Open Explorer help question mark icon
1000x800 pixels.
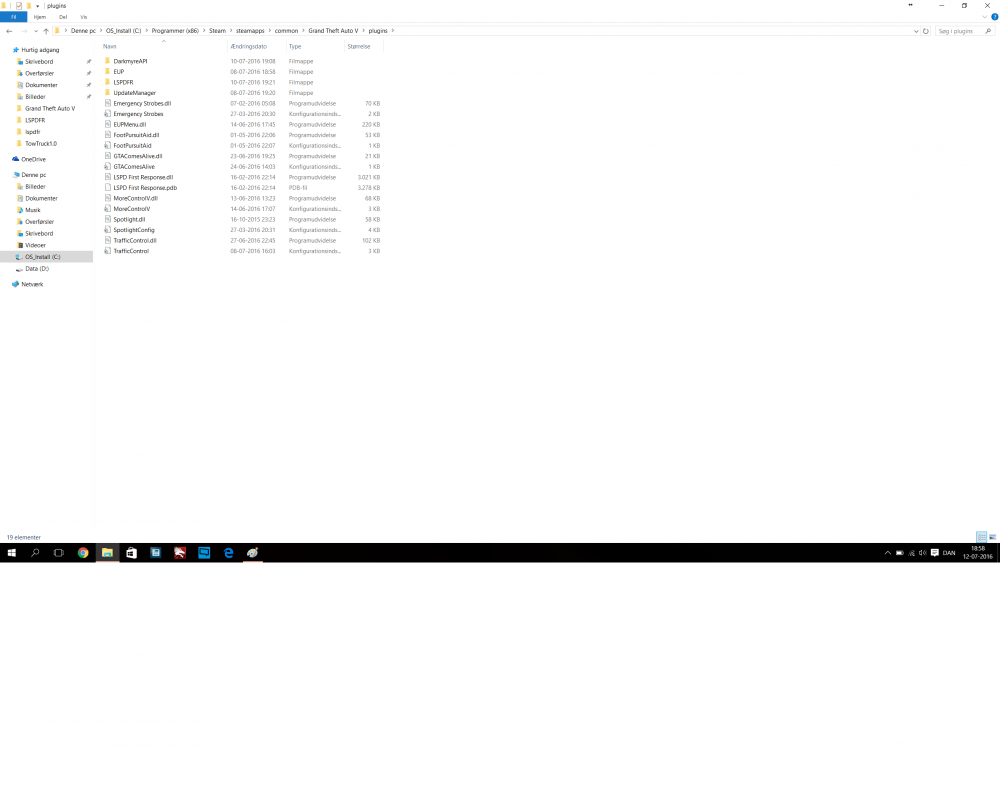point(994,17)
